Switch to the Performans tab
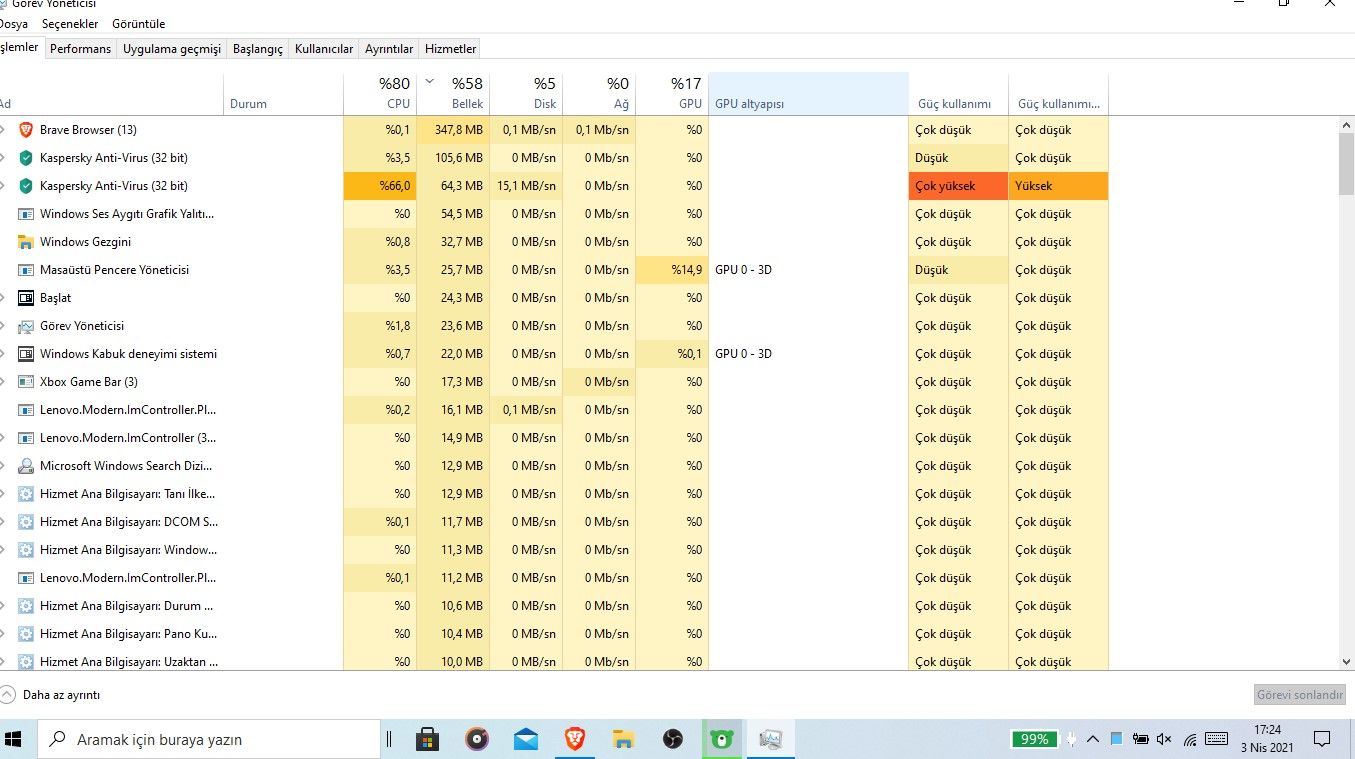The image size is (1355, 759). (81, 48)
